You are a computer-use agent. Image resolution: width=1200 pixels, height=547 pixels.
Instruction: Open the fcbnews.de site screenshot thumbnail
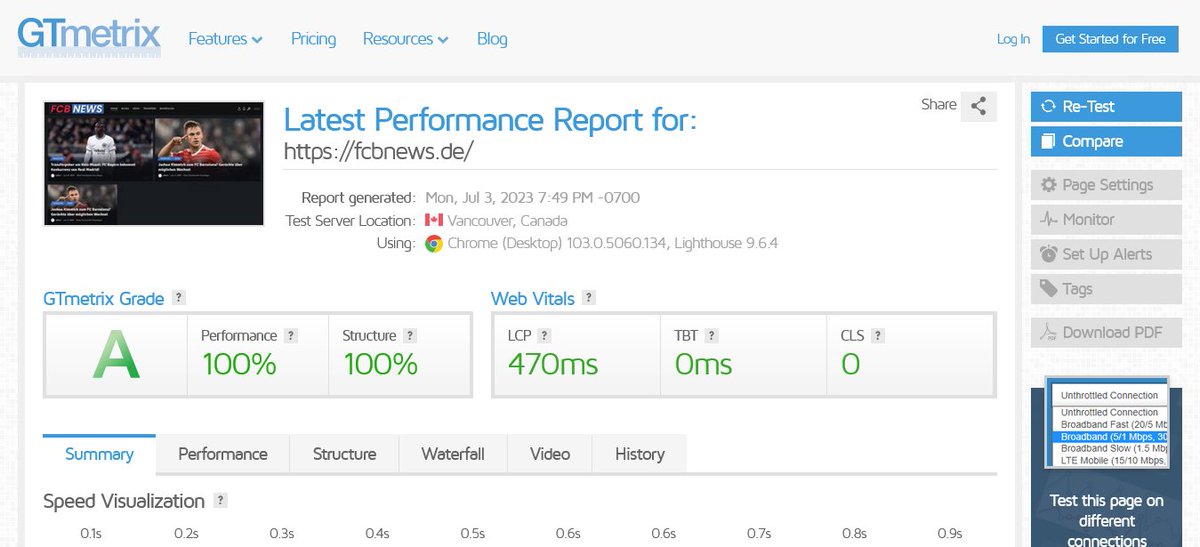[x=154, y=163]
